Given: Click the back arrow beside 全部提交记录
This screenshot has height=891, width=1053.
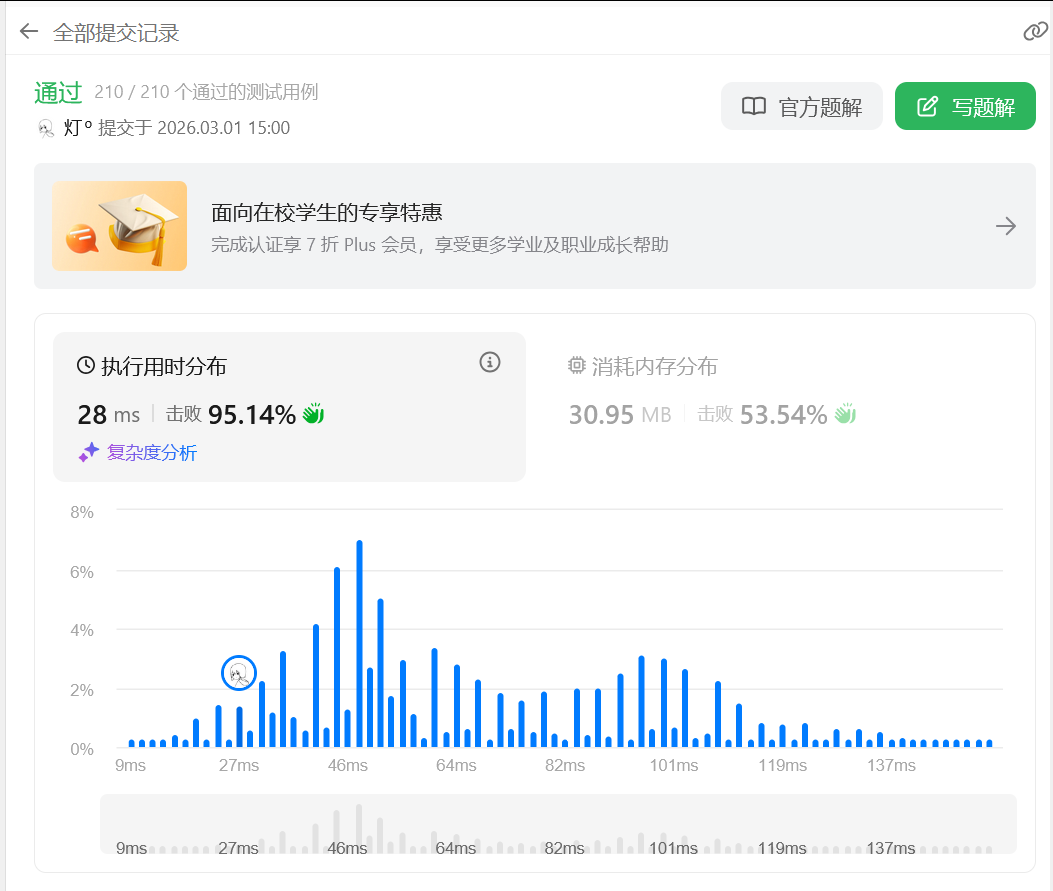Looking at the screenshot, I should click(28, 31).
